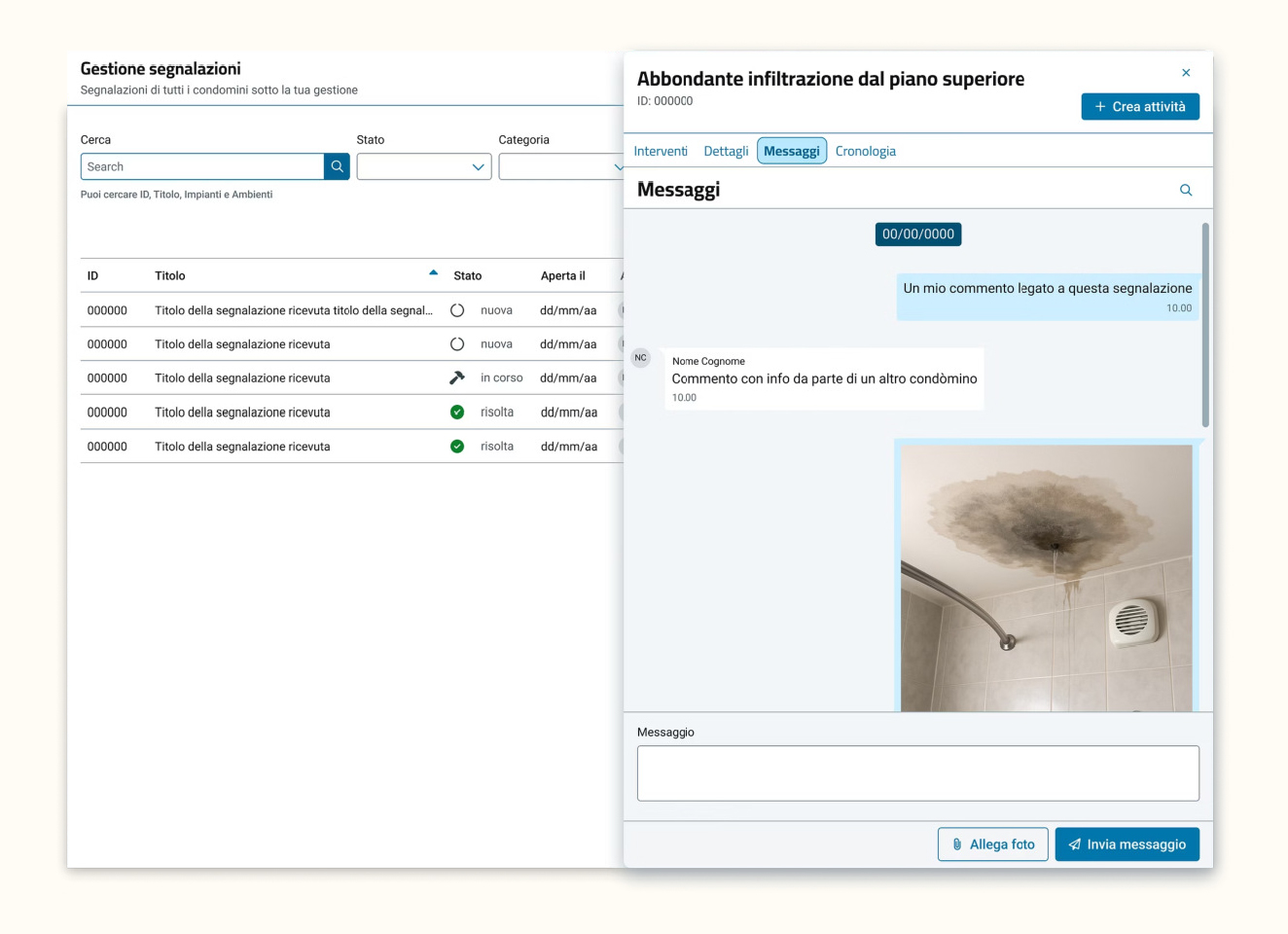Click 'Nome Cognome' sender name
Viewport: 1288px width, 934px height.
708,361
